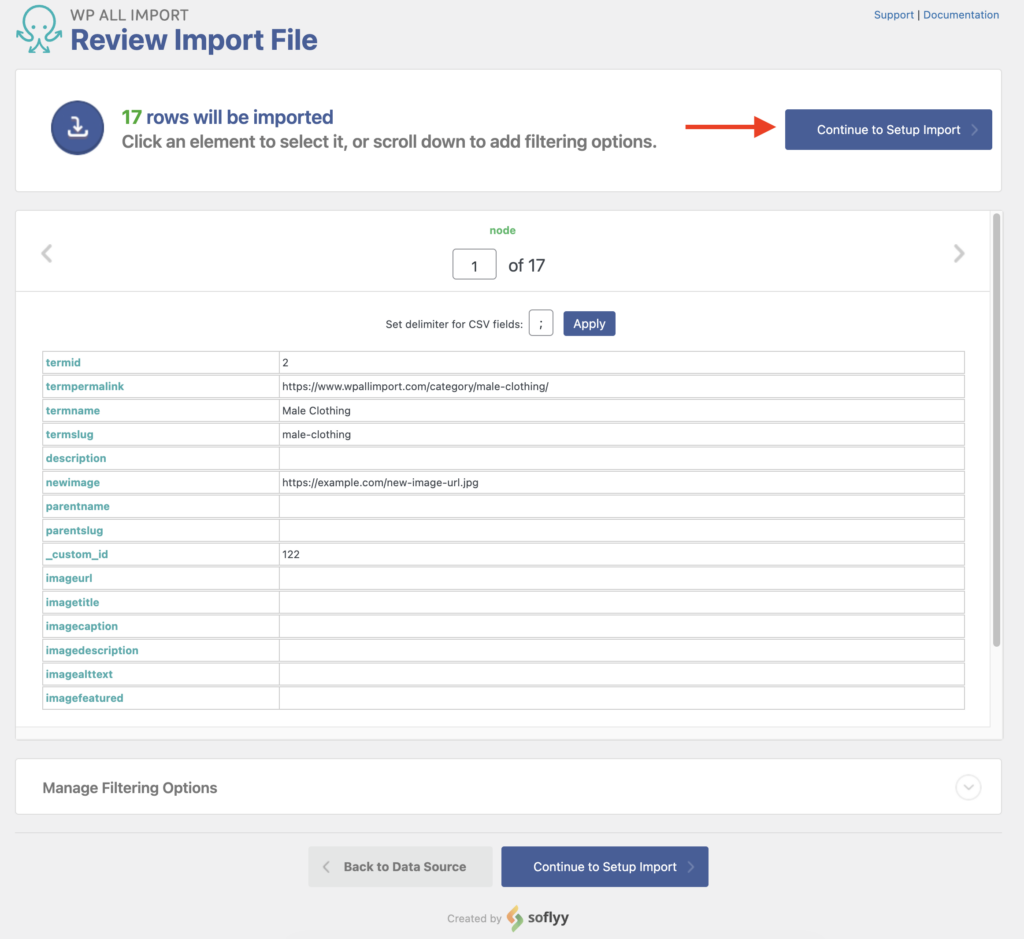Viewport: 1024px width, 939px height.
Task: Go to the next record with the right chevron
Action: (958, 253)
